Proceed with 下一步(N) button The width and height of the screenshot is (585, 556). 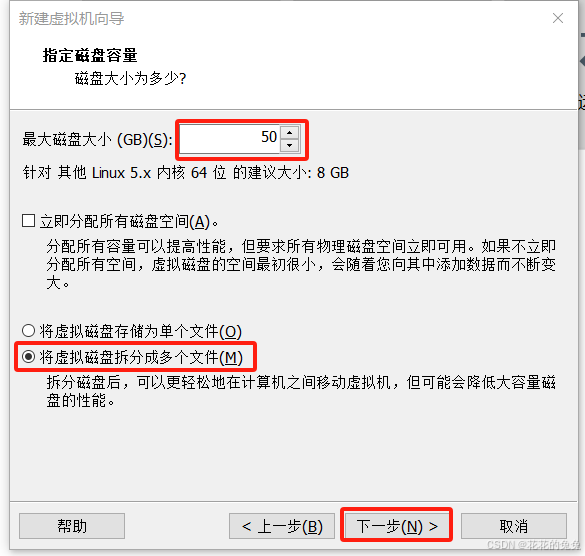tap(397, 526)
